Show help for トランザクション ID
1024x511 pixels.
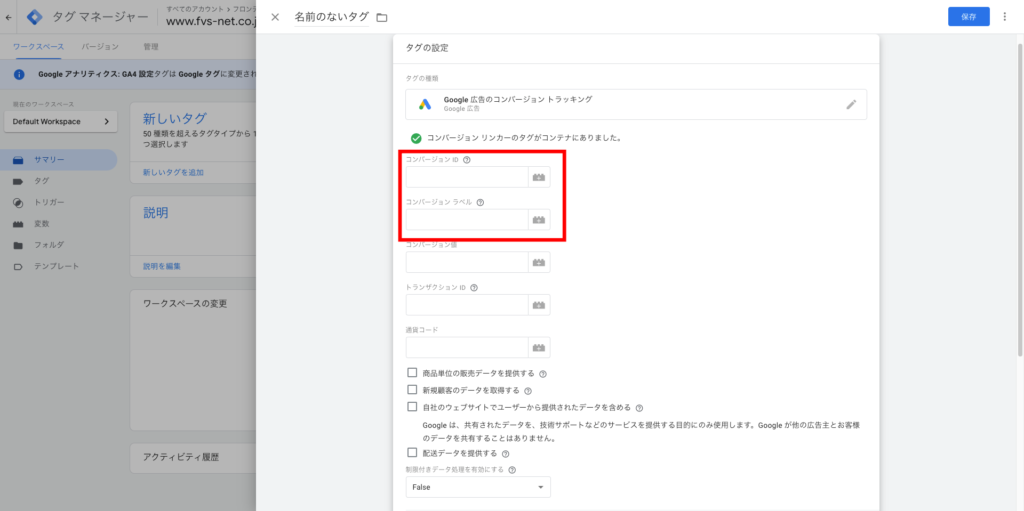(473, 288)
